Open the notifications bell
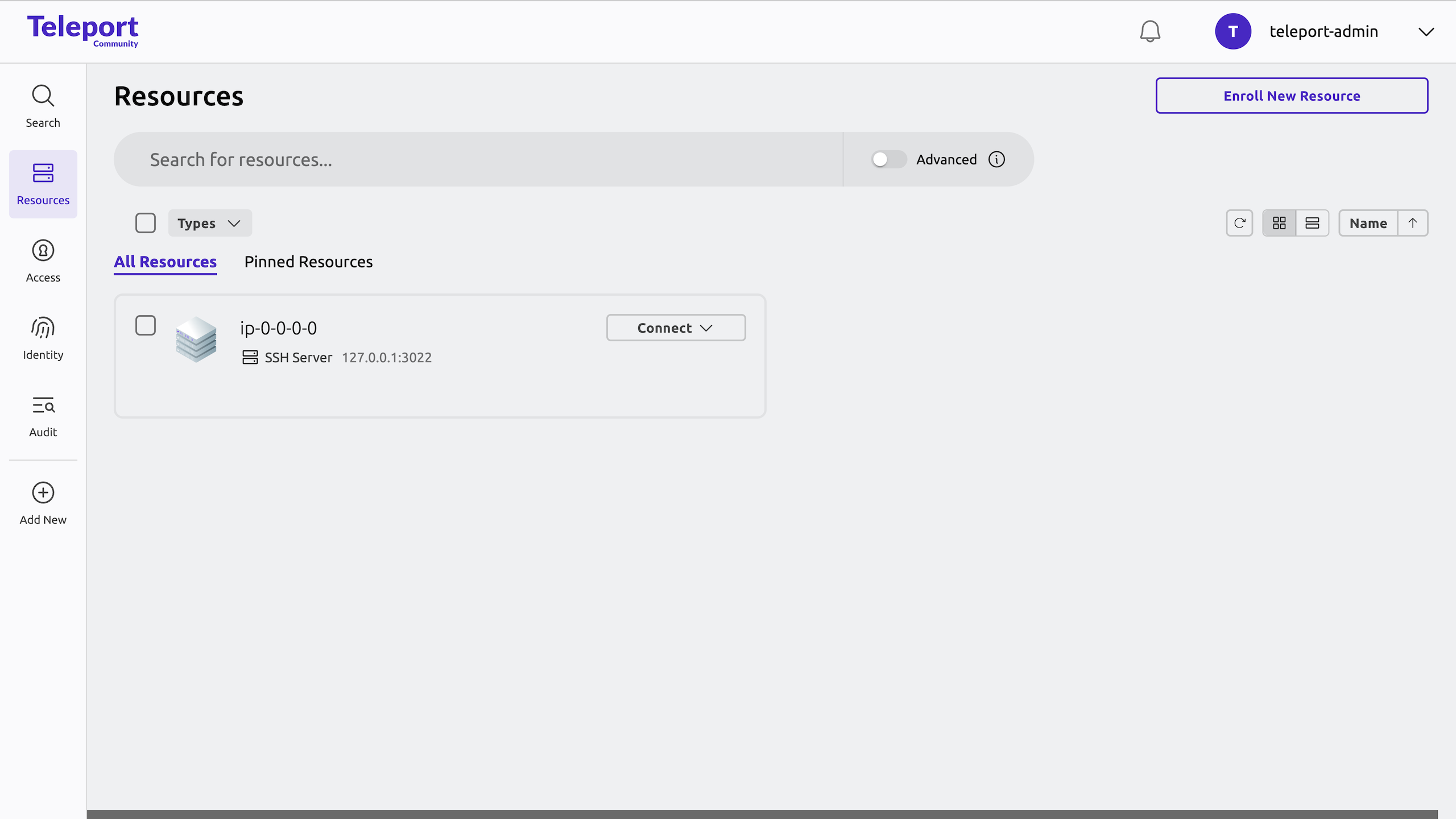 pyautogui.click(x=1150, y=31)
